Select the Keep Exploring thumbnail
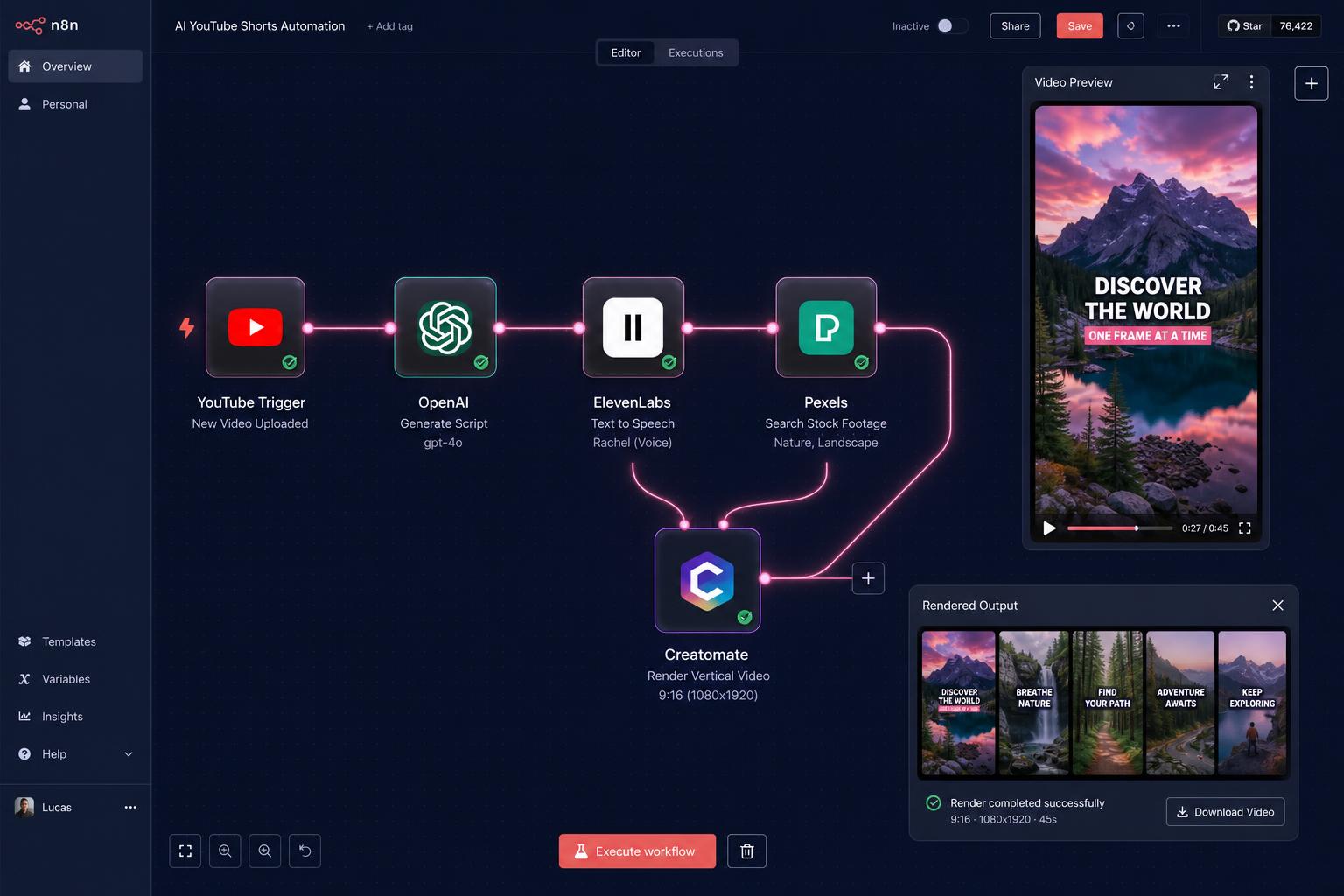 click(1252, 703)
